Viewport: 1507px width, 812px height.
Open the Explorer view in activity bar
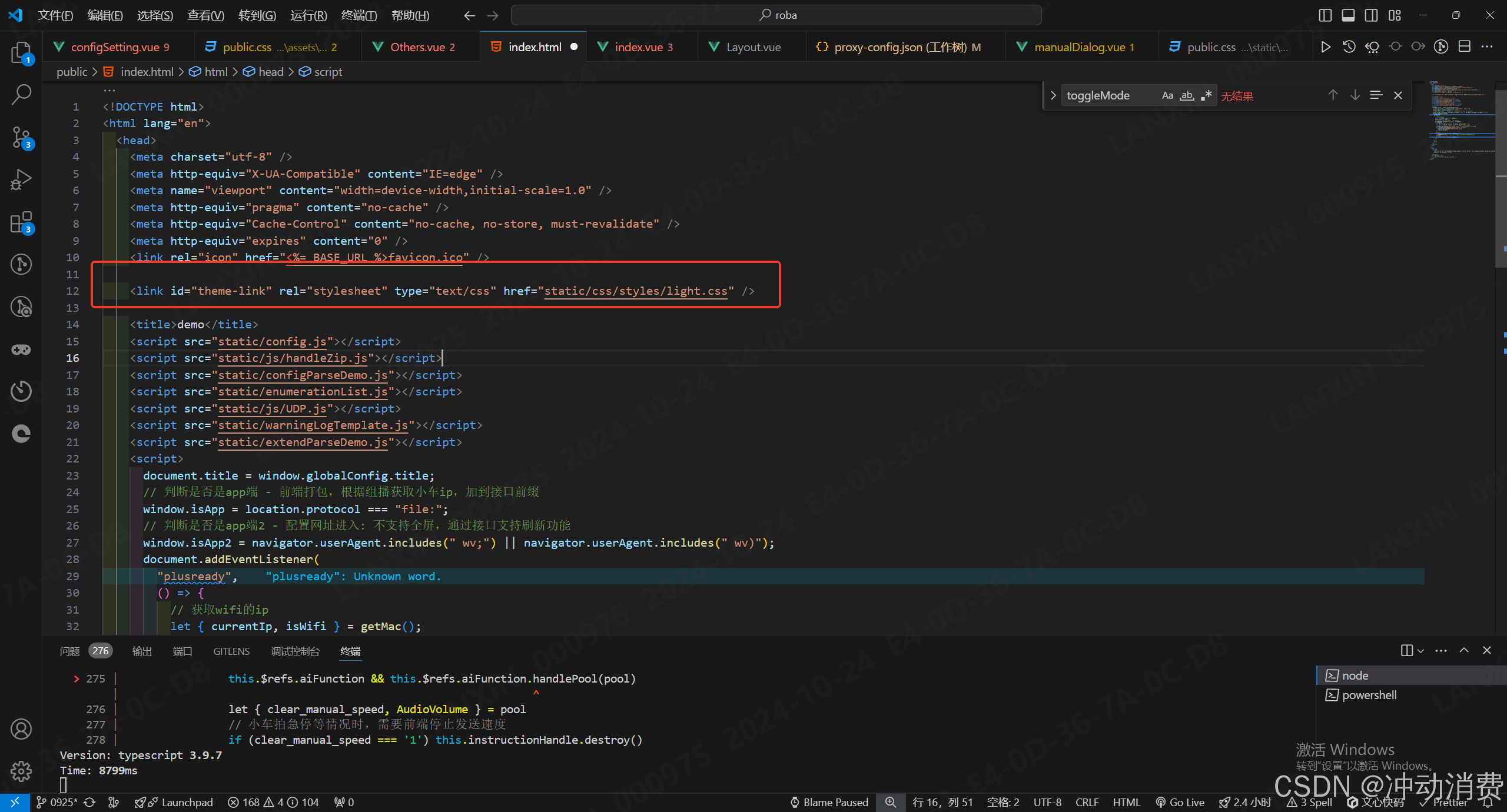pos(21,53)
